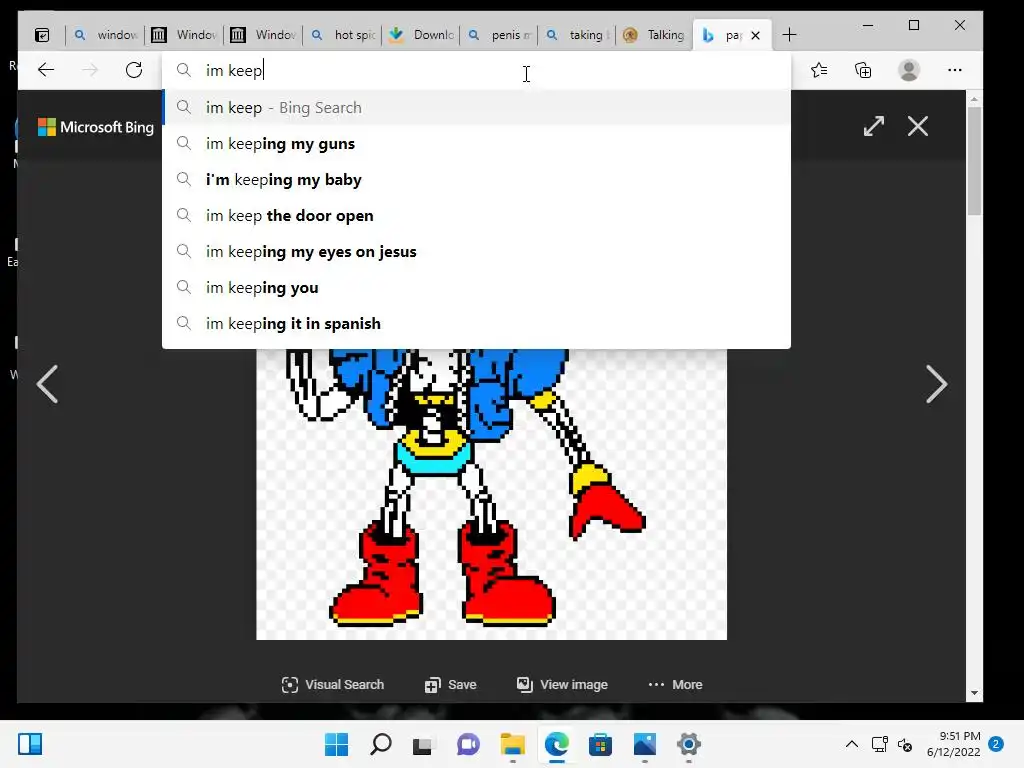
Task: Open taskbar Search magnifier
Action: click(381, 744)
